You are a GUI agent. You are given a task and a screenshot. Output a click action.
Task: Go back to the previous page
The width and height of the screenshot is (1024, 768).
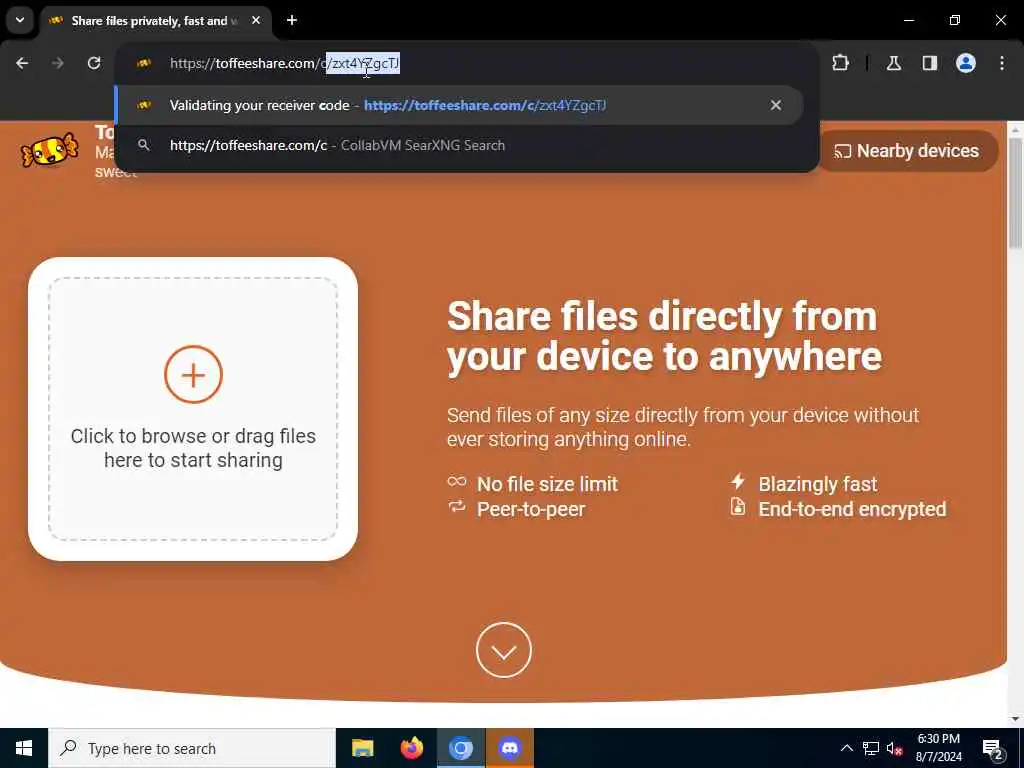click(x=22, y=63)
